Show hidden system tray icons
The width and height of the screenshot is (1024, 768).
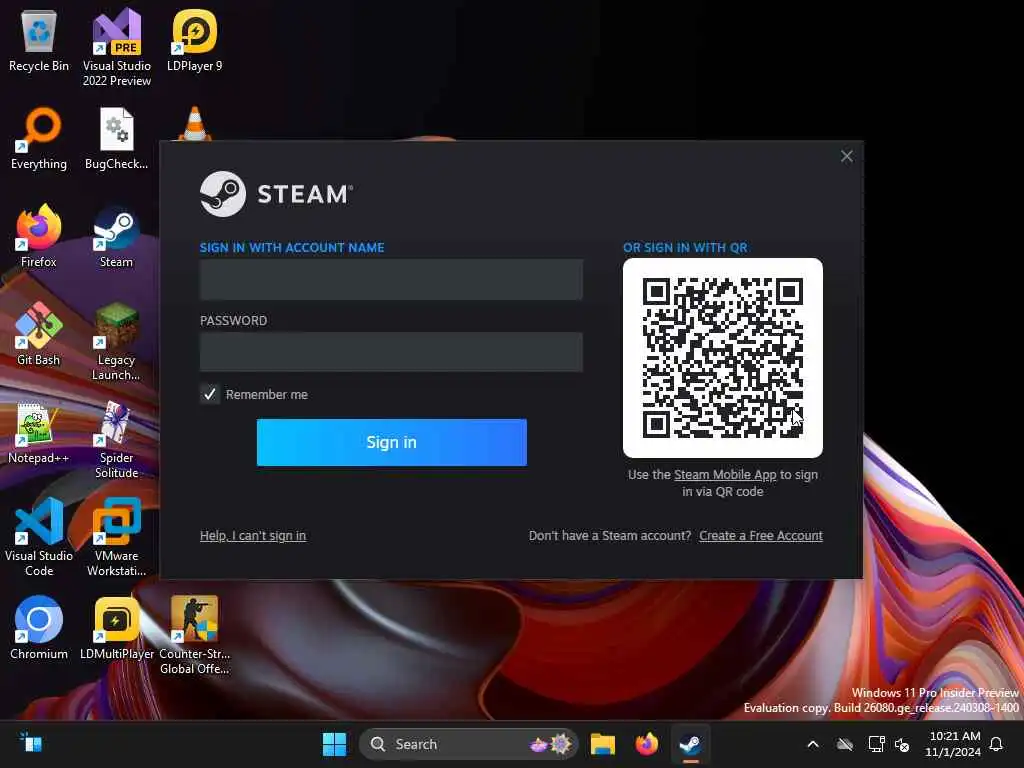(x=812, y=744)
